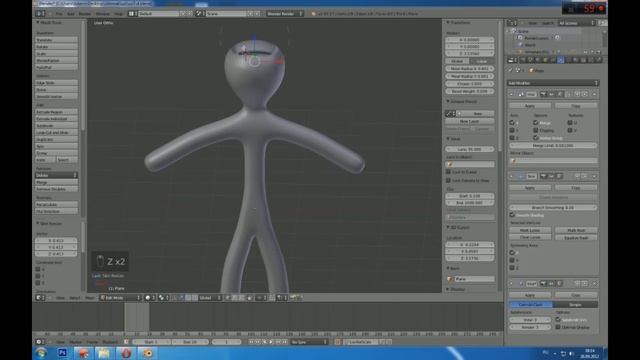The image size is (640, 360).
Task: Open the Select menu in the 3D view header
Action: (74, 298)
